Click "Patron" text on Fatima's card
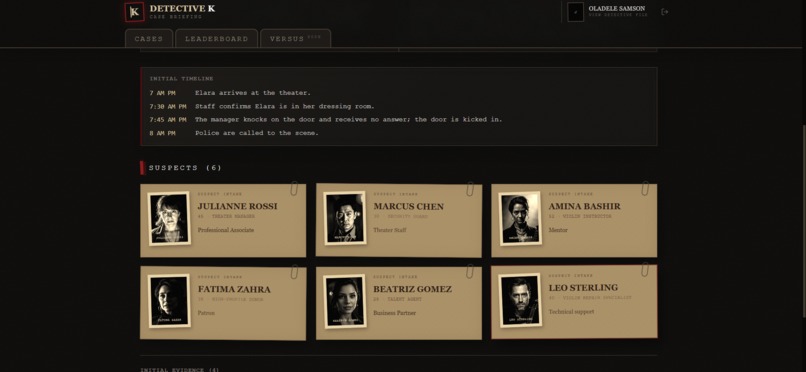 (x=206, y=312)
